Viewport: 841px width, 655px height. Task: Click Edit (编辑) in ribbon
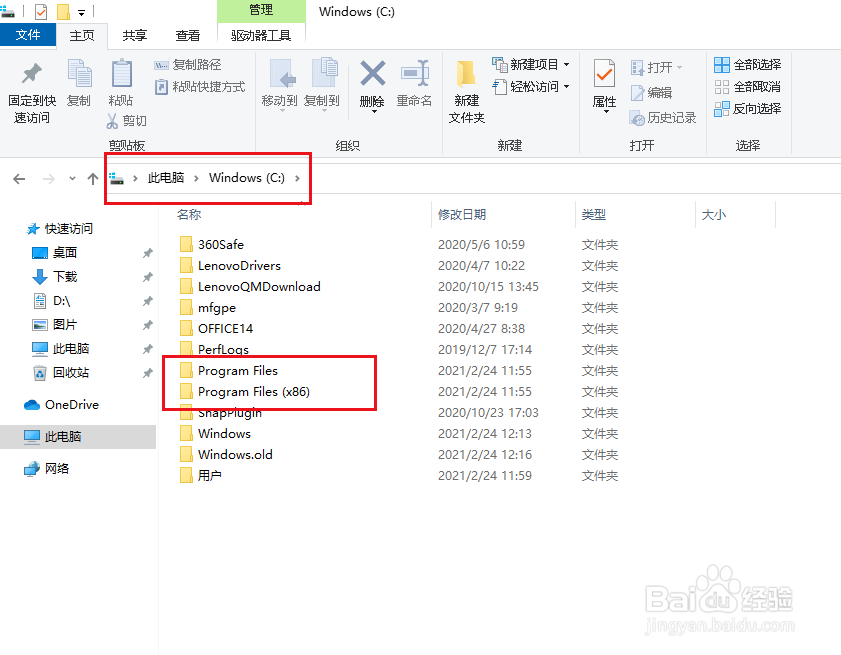coord(652,93)
